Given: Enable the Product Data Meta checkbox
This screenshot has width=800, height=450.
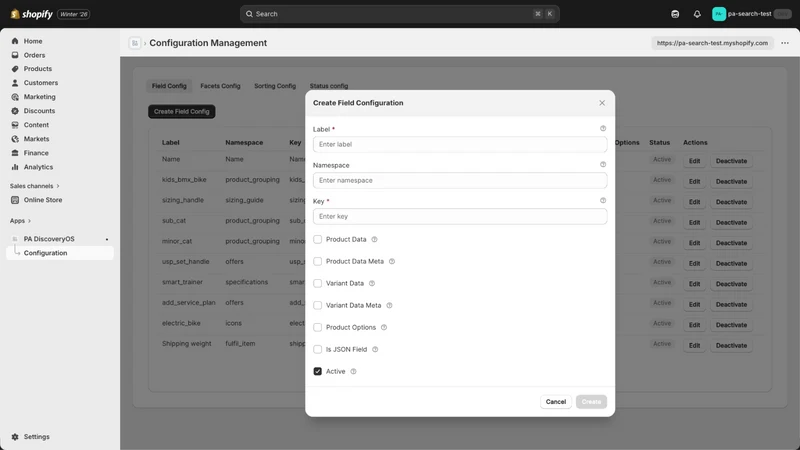Looking at the screenshot, I should pyautogui.click(x=317, y=261).
